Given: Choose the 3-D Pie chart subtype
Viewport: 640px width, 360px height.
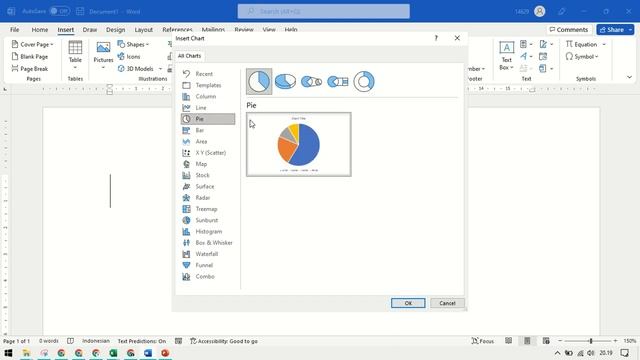Looking at the screenshot, I should [285, 81].
